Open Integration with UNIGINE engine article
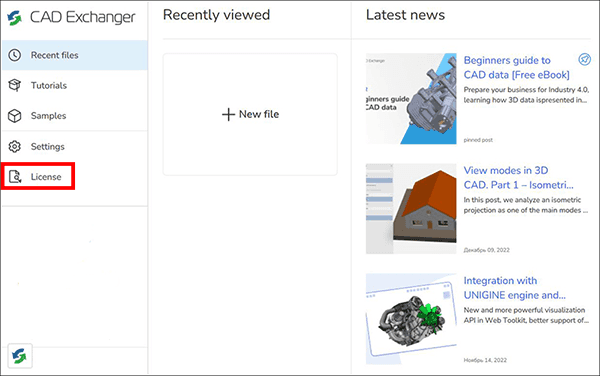 click(x=515, y=288)
